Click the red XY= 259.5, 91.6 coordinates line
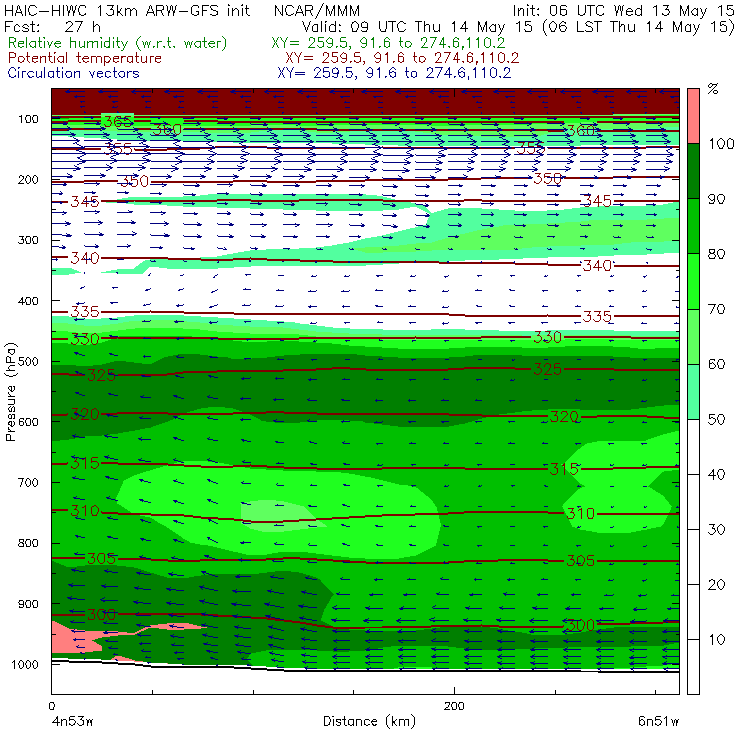The height and width of the screenshot is (740, 740). click(402, 58)
